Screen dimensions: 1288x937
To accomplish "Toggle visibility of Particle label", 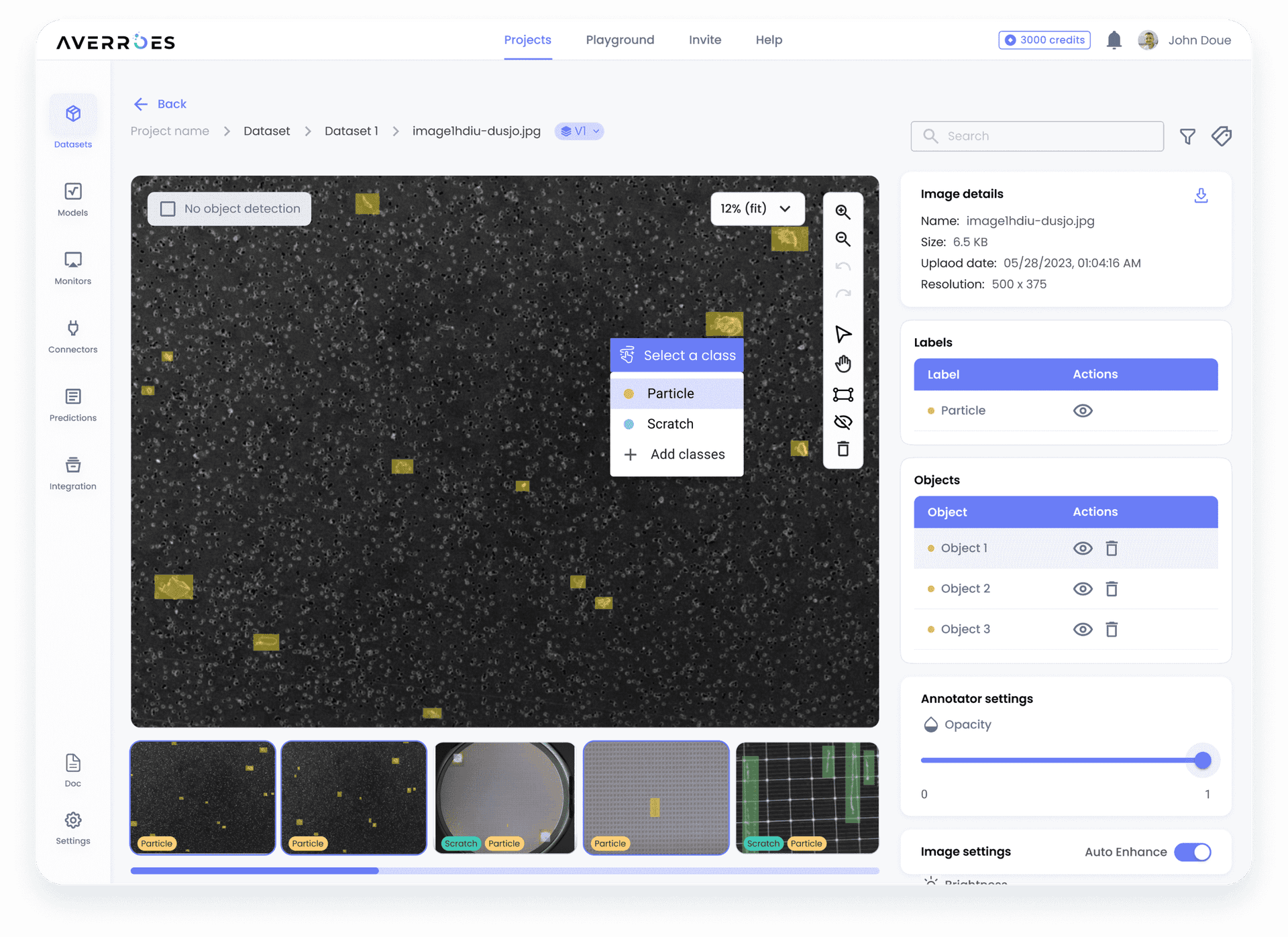I will click(1083, 411).
